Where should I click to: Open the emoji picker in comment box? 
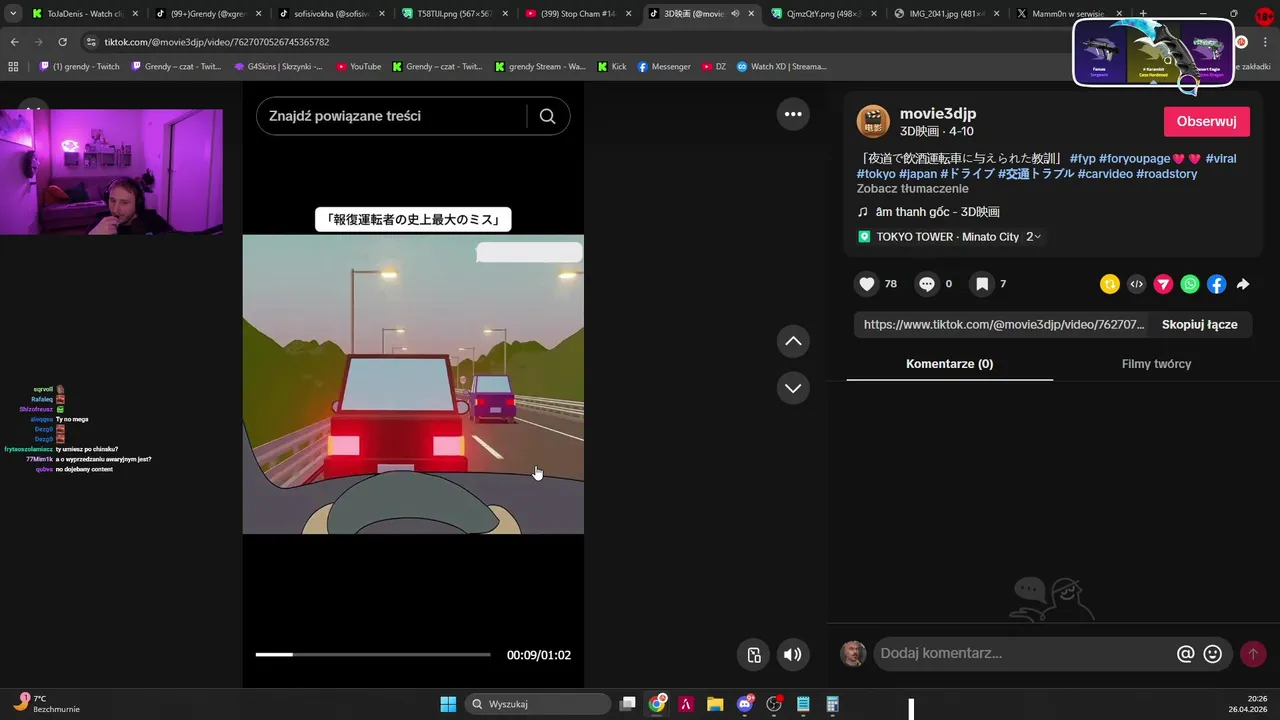pyautogui.click(x=1213, y=654)
